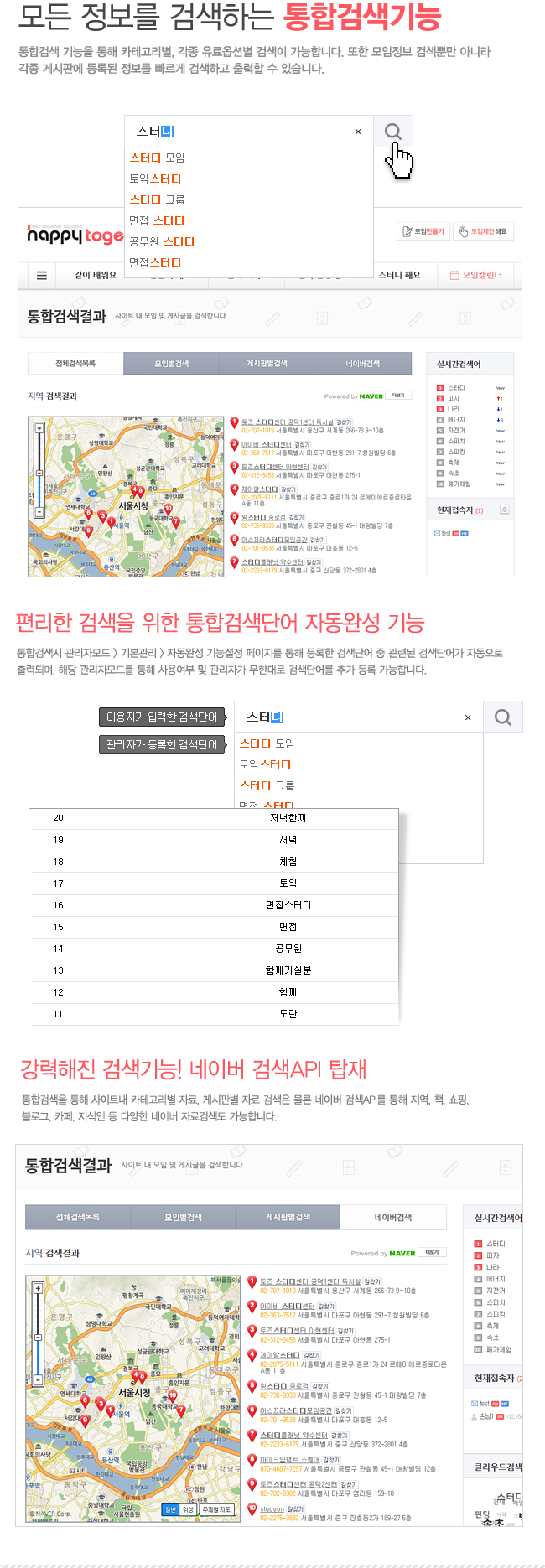Viewport: 545px width, 1568px height.
Task: Zoom in with the plus button on upper map
Action: pyautogui.click(x=39, y=427)
